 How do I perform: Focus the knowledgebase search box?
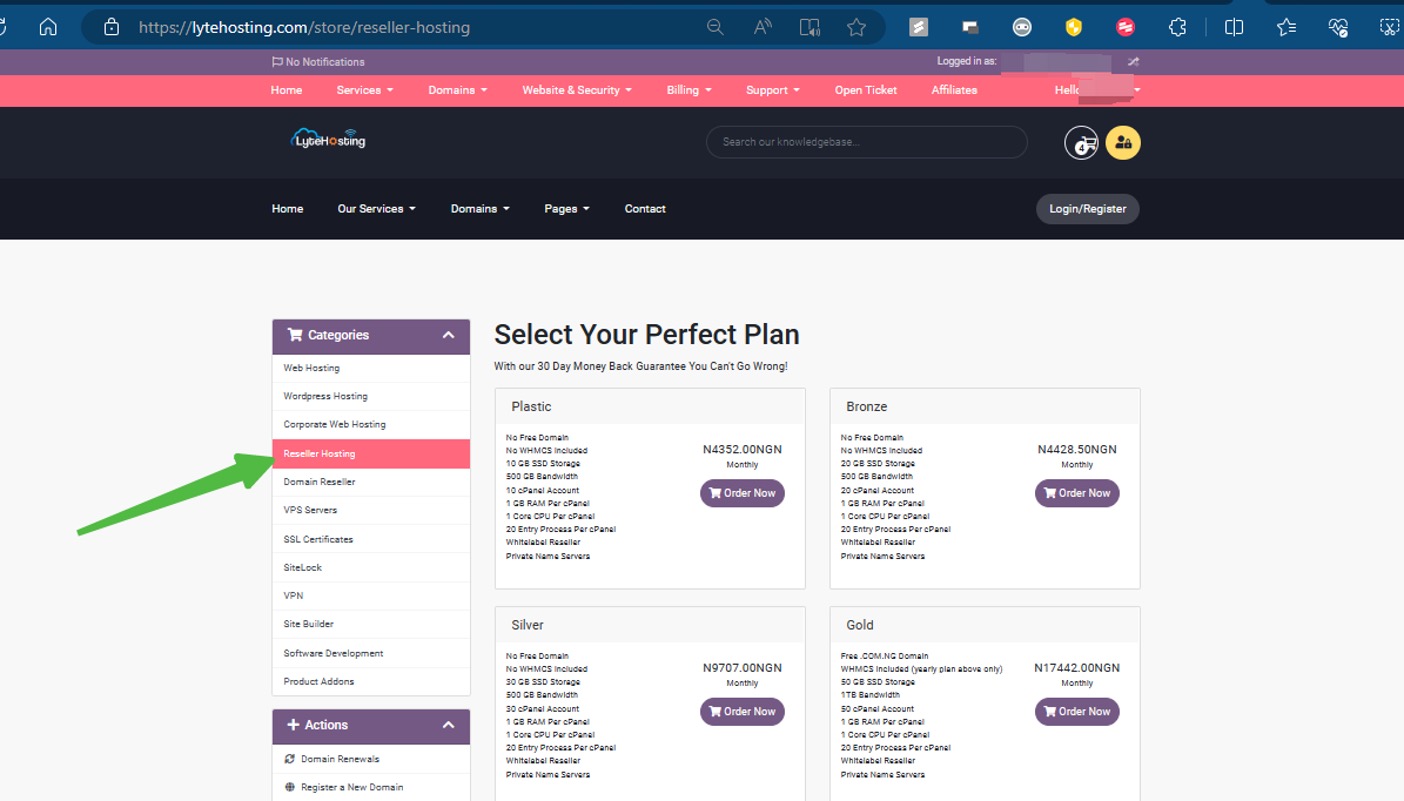[866, 142]
